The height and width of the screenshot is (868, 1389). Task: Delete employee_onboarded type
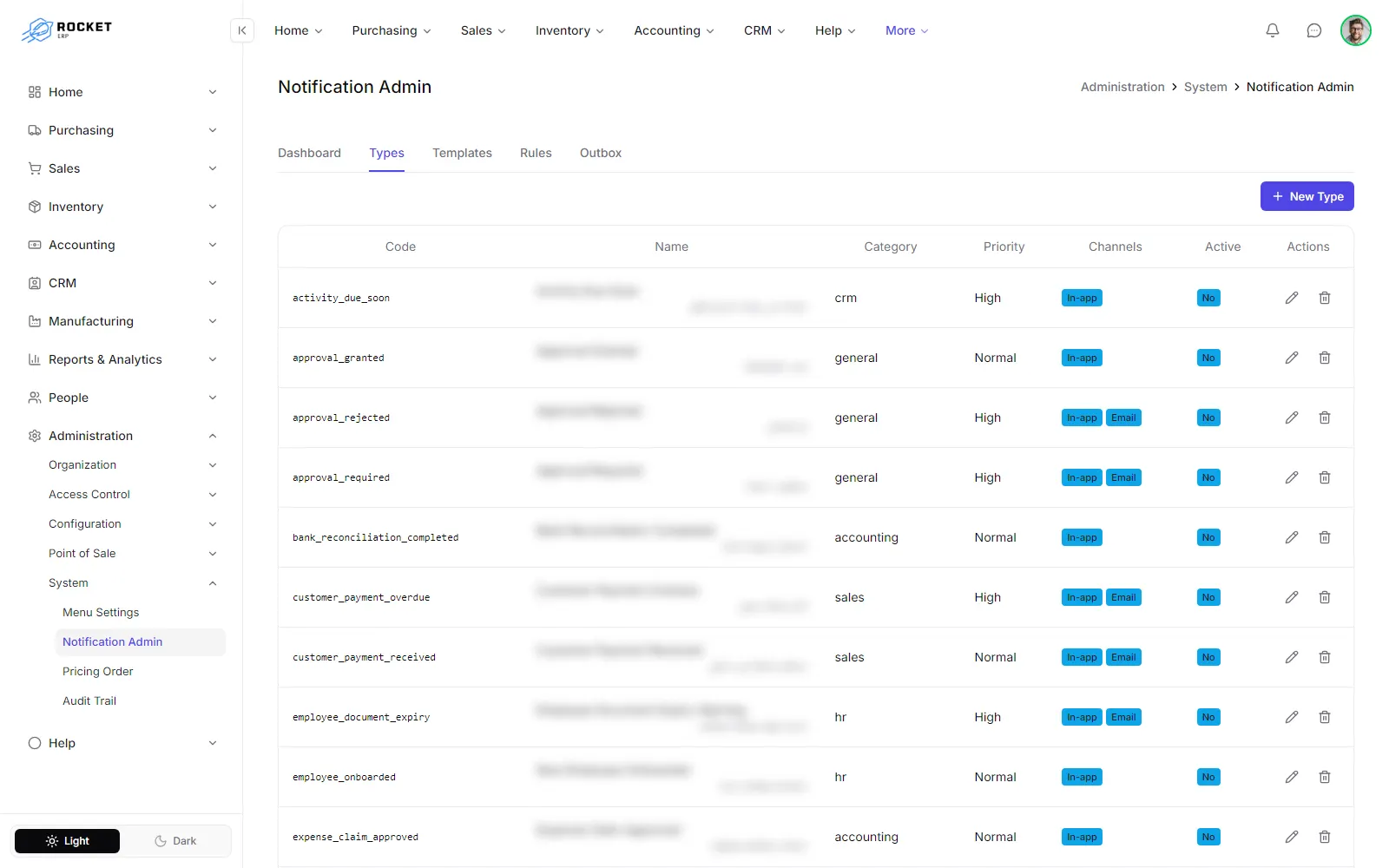1325,777
